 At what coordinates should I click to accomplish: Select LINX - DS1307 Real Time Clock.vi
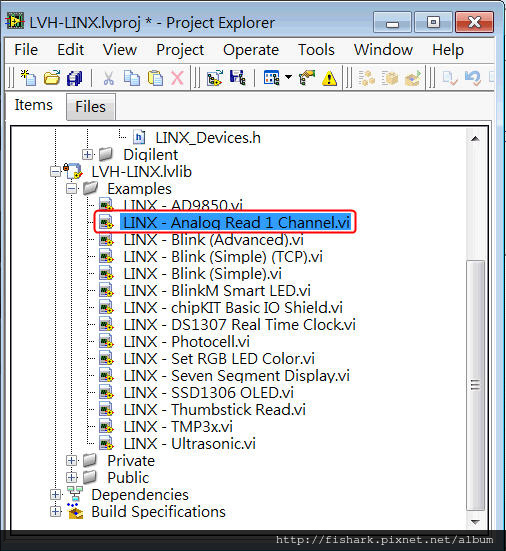pos(240,325)
